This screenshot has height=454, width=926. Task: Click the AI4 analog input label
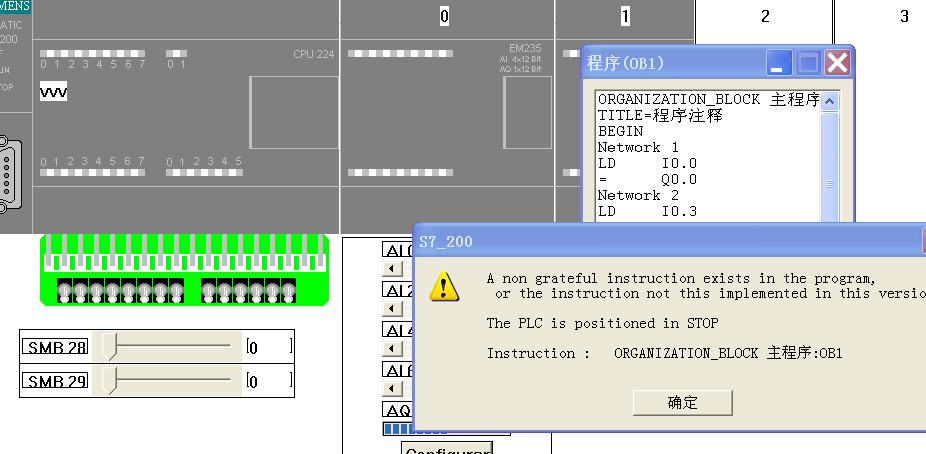[398, 329]
